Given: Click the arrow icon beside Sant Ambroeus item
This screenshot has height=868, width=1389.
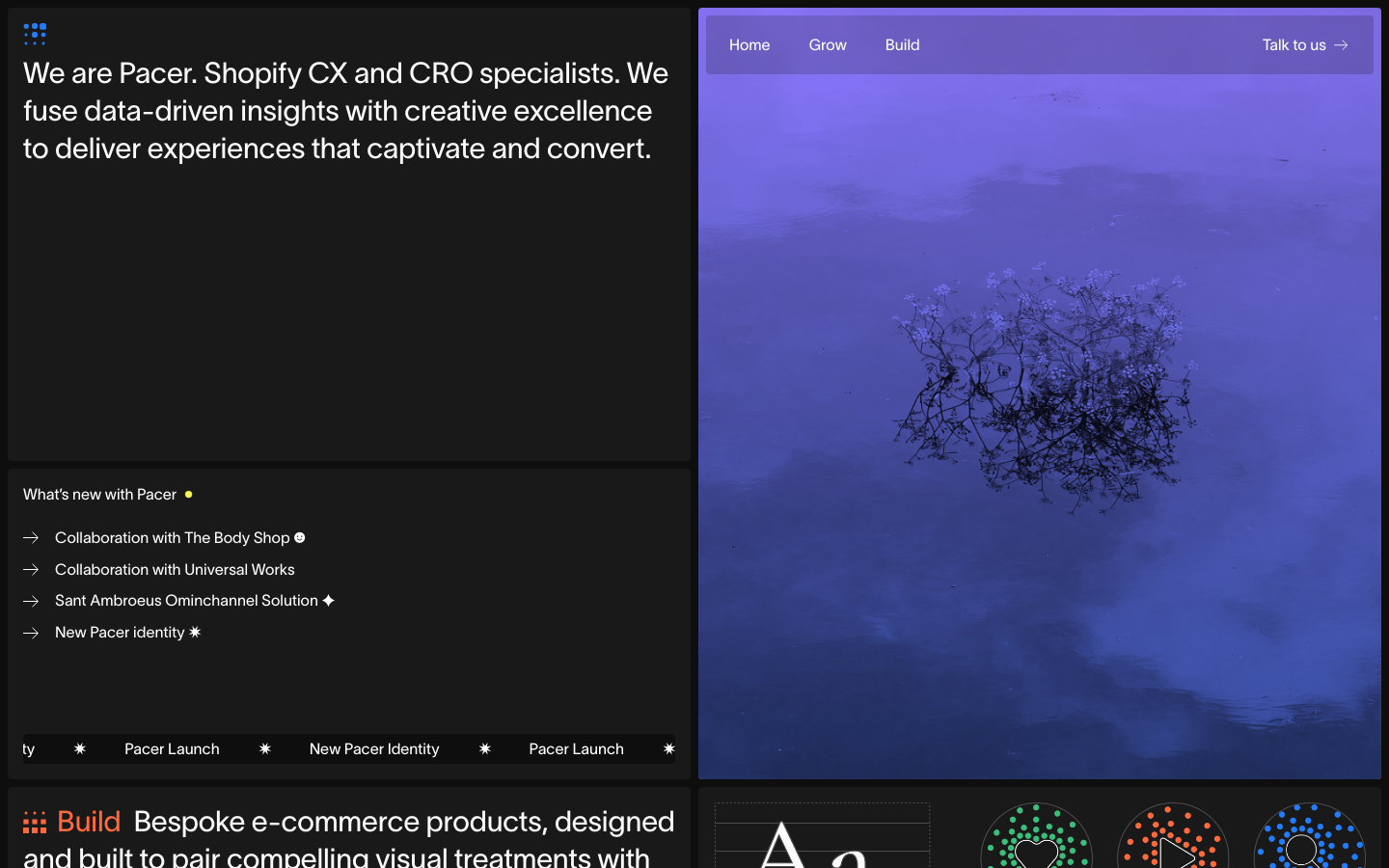Looking at the screenshot, I should tap(31, 601).
